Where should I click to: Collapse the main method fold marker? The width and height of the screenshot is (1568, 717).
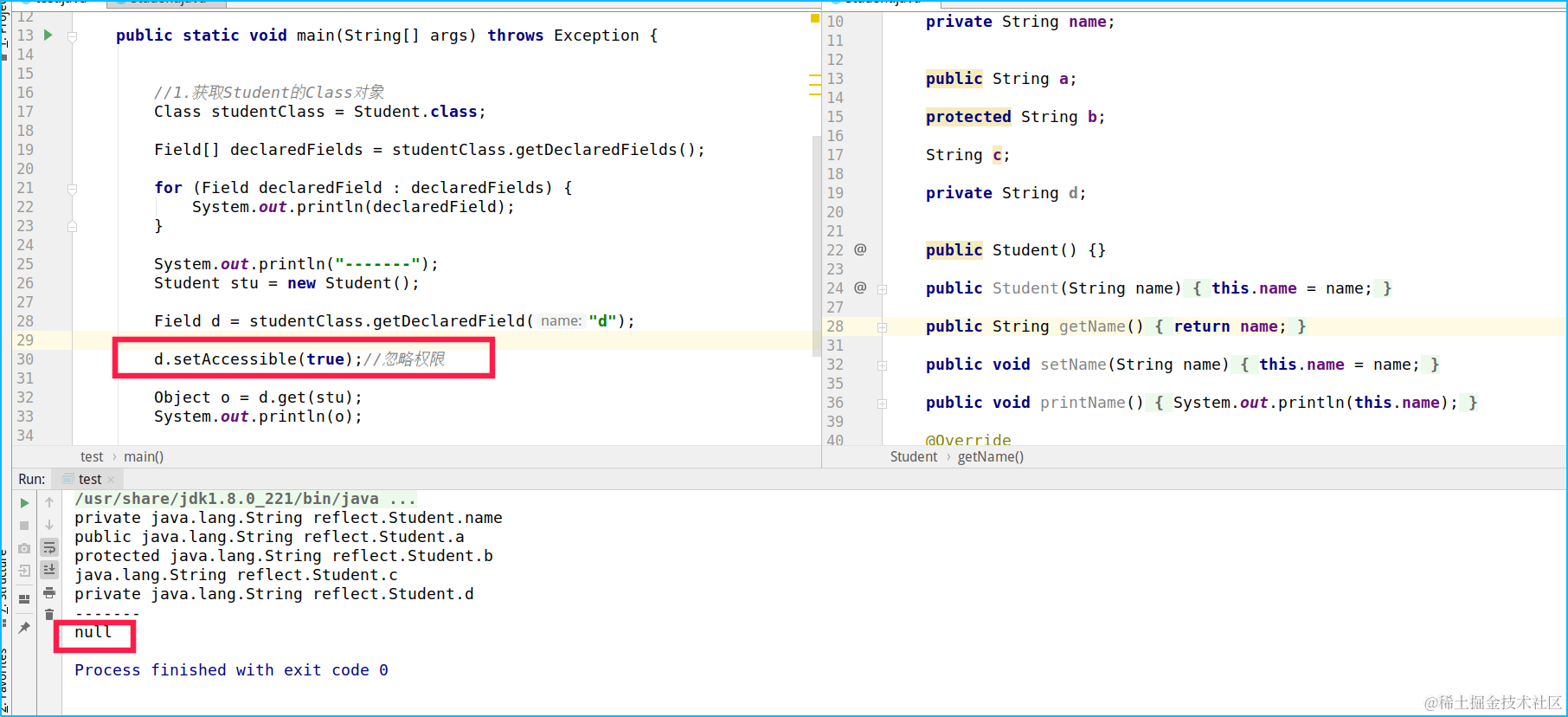tap(73, 36)
